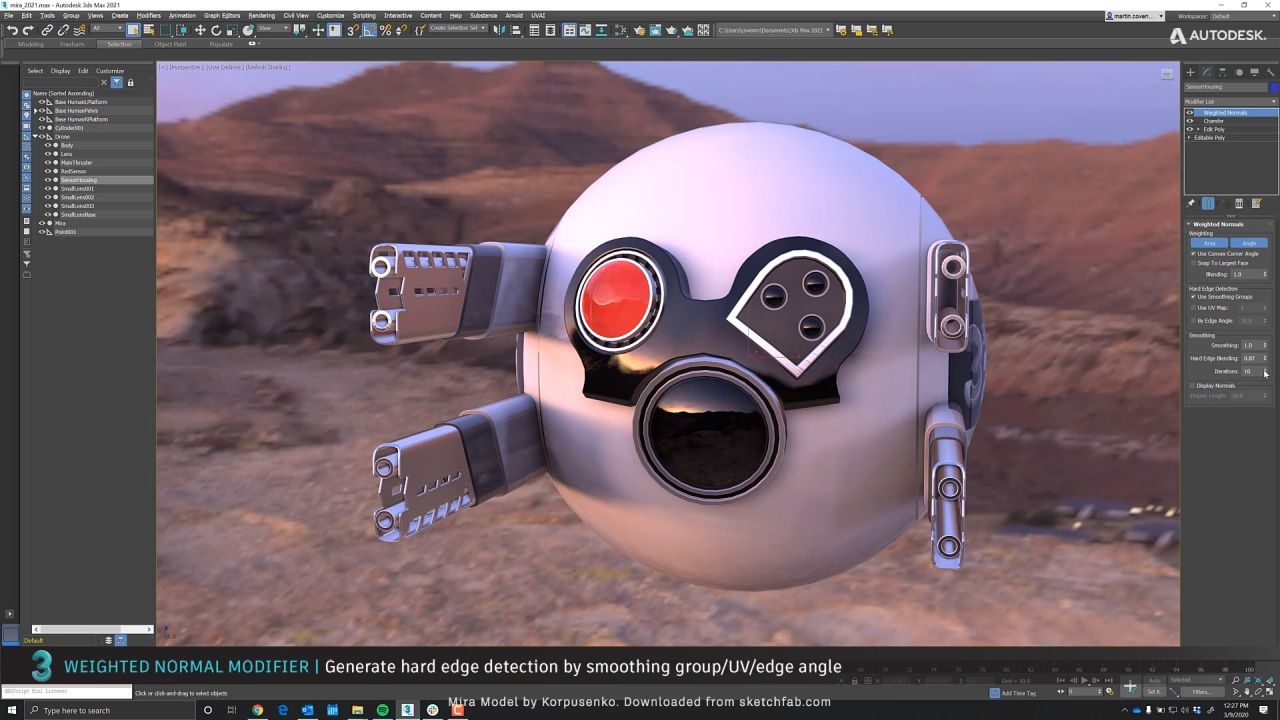Open the Modifier List dropdown
1280x720 pixels.
(x=1231, y=101)
